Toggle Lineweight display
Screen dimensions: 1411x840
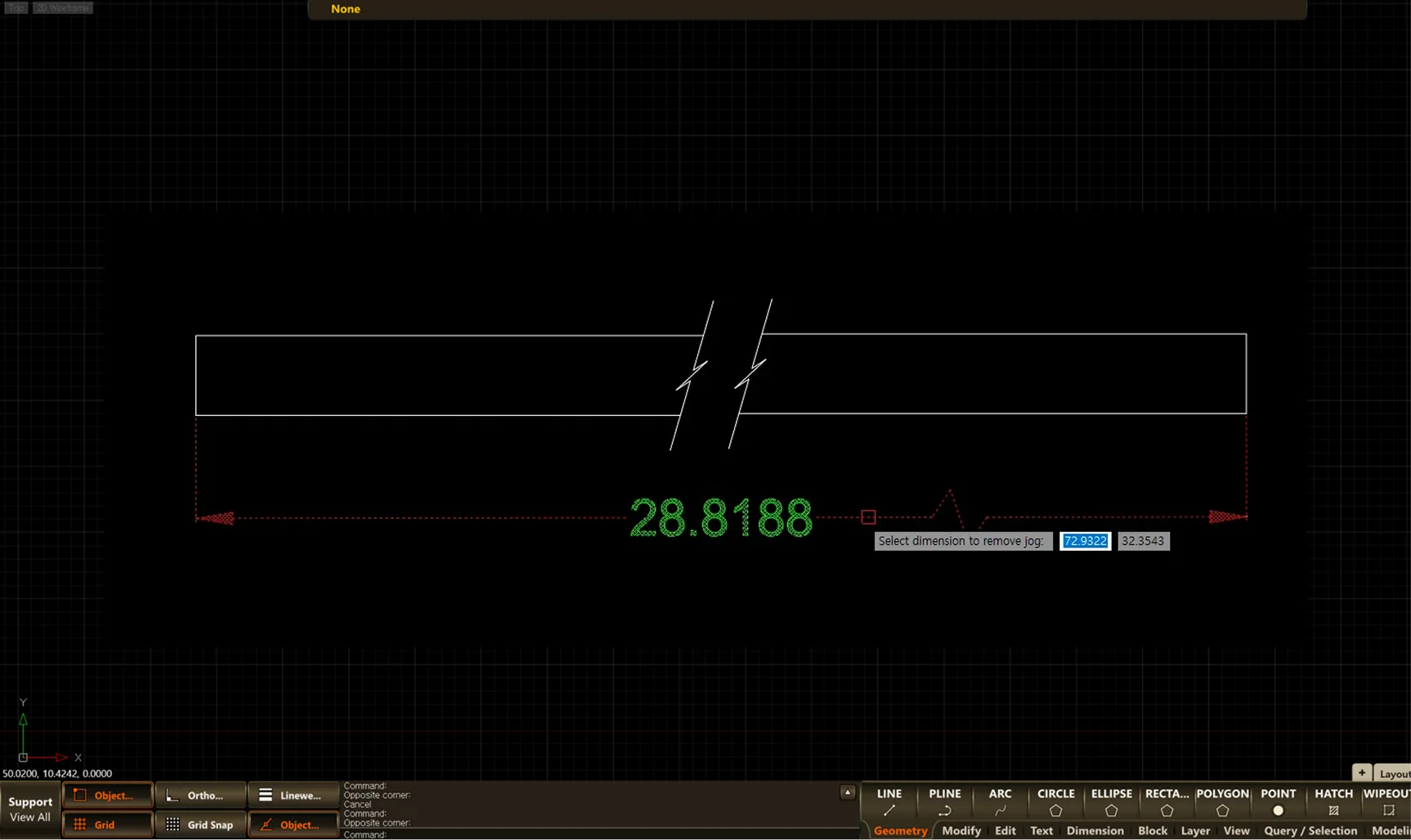(293, 795)
